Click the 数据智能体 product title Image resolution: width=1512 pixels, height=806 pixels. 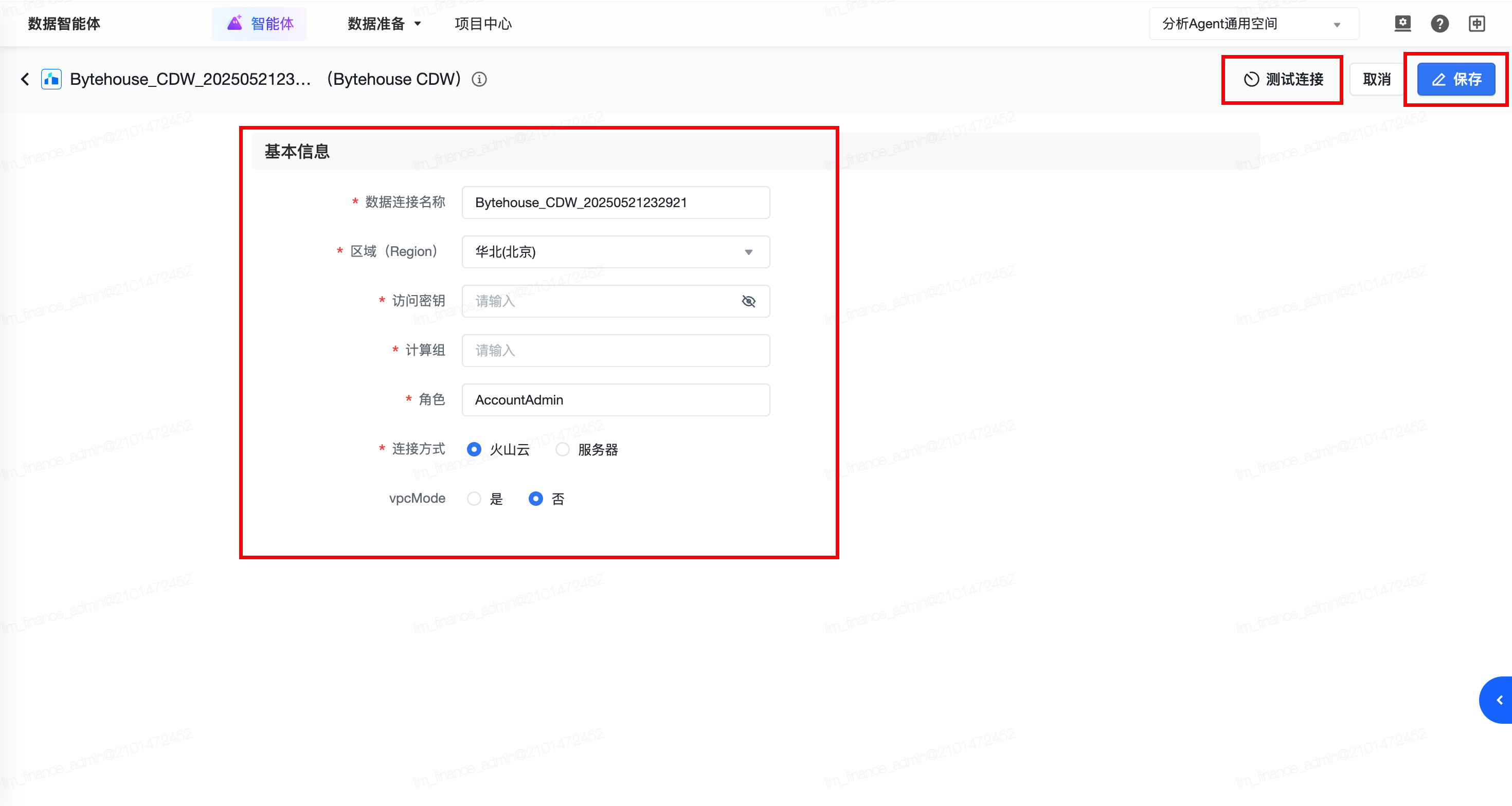(64, 24)
